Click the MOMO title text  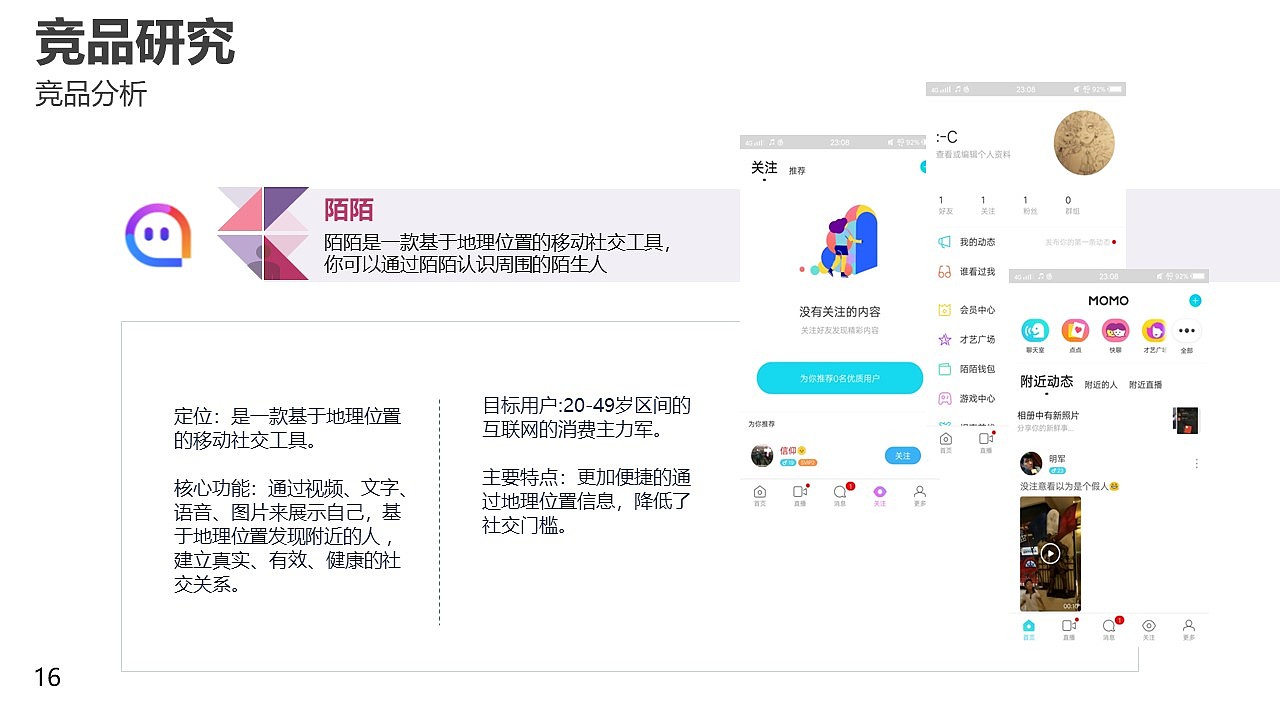(1108, 301)
